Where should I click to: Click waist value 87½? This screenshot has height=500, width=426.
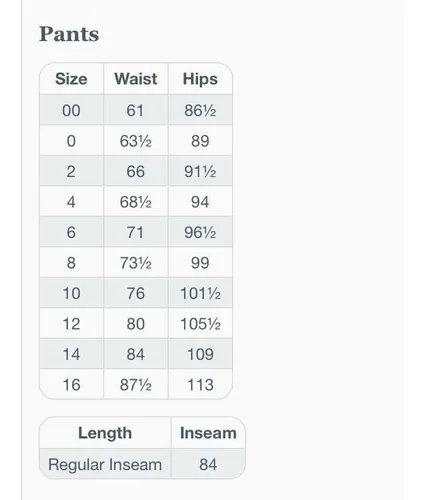(136, 385)
